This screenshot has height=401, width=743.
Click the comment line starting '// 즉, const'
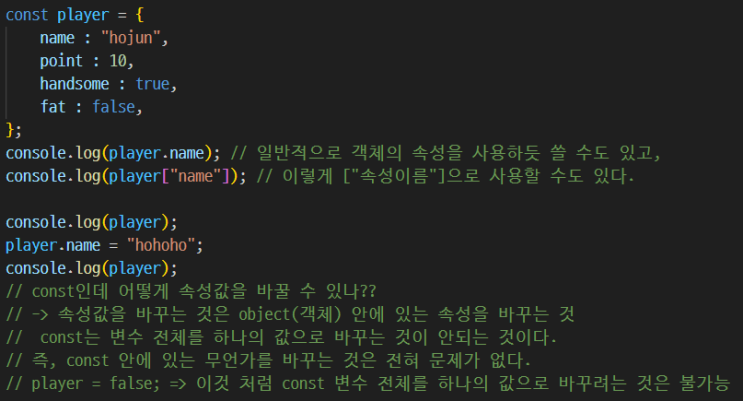[x=268, y=361]
